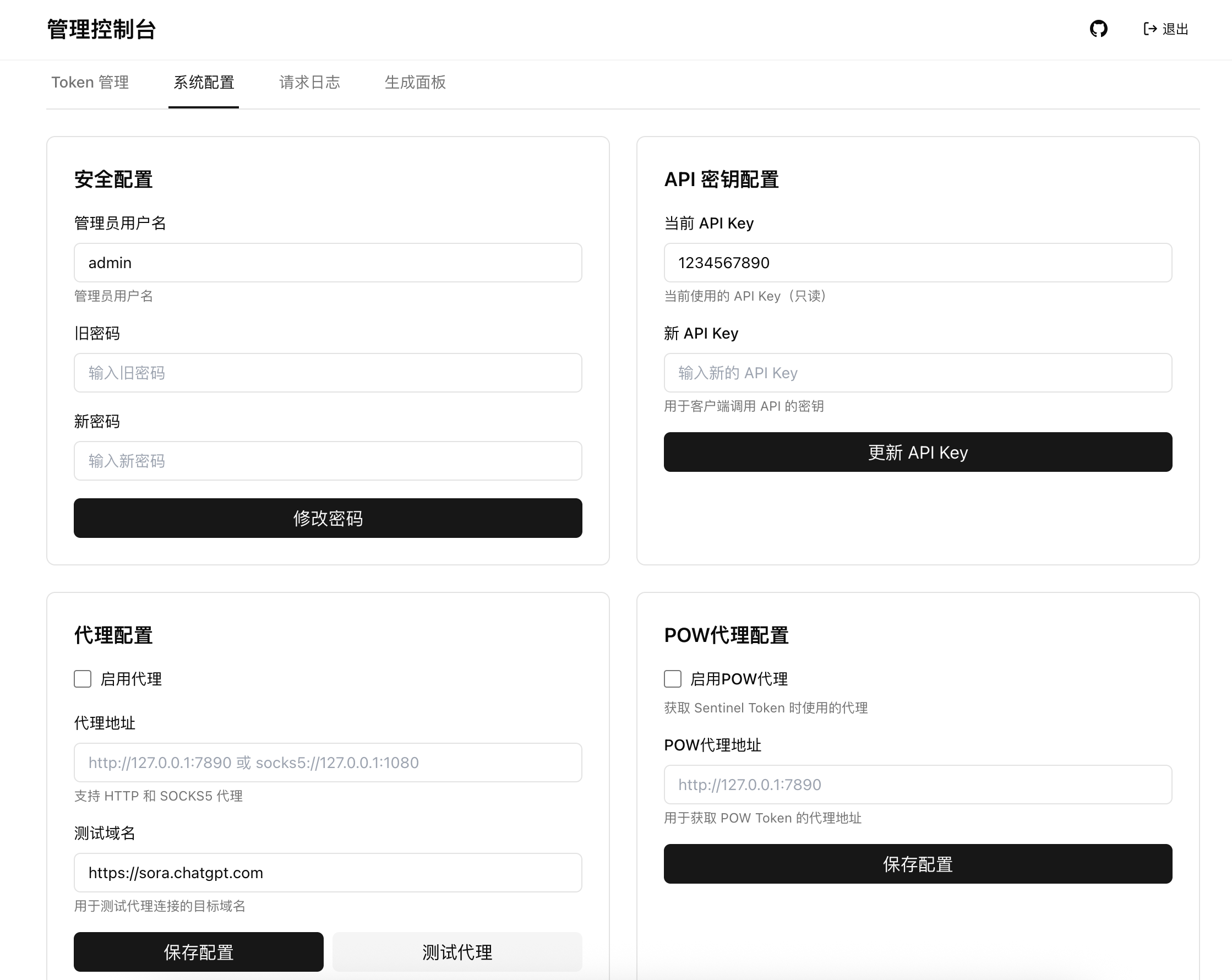The height and width of the screenshot is (980, 1232).
Task: Save proxy settings with 保存配置 in 代理配置
Action: pyautogui.click(x=198, y=951)
